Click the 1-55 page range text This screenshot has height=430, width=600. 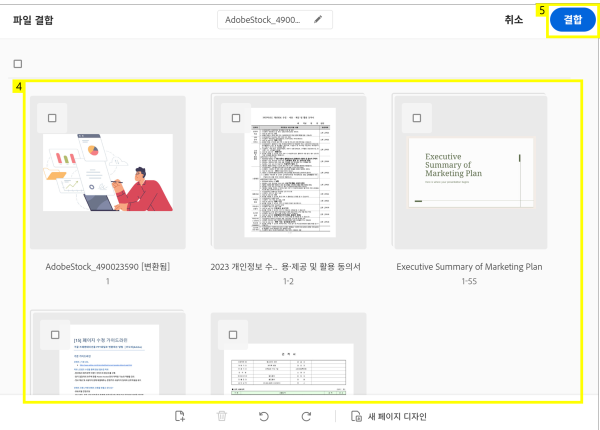click(469, 282)
